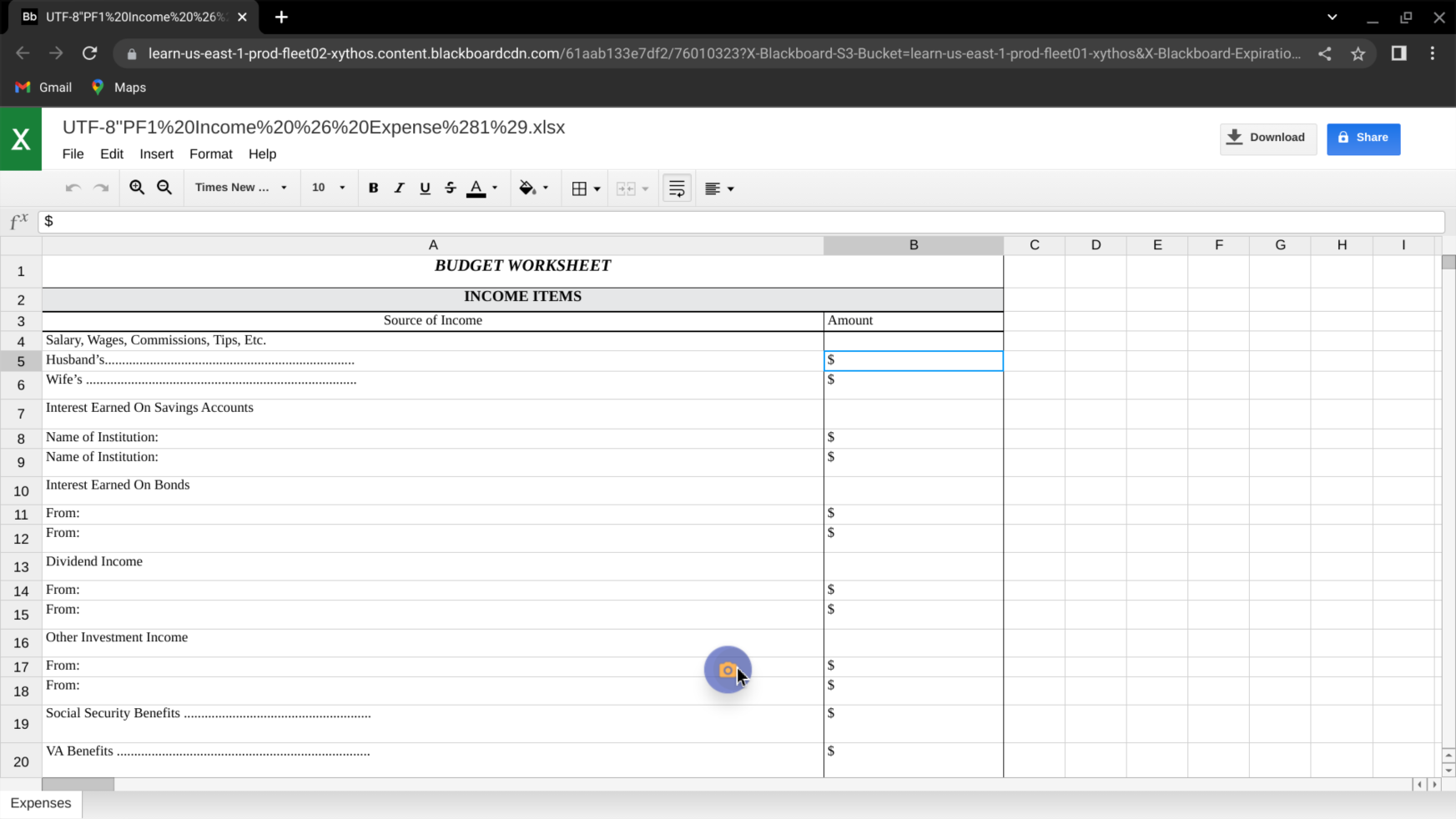The height and width of the screenshot is (819, 1456).
Task: Open the tab search dropdown arrow
Action: [1332, 18]
